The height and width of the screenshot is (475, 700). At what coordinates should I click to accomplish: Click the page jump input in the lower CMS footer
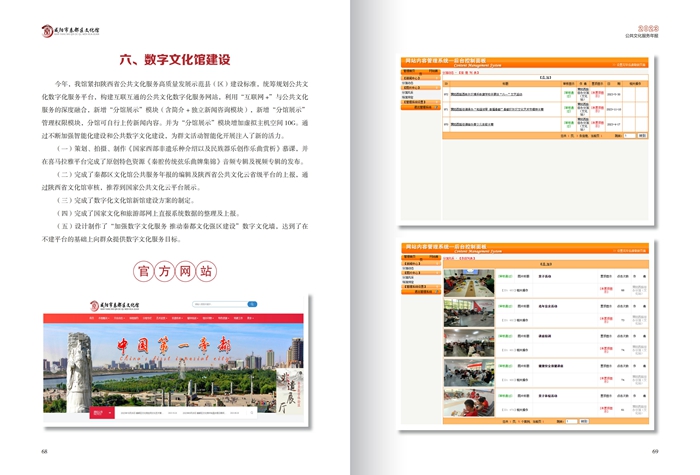click(571, 421)
